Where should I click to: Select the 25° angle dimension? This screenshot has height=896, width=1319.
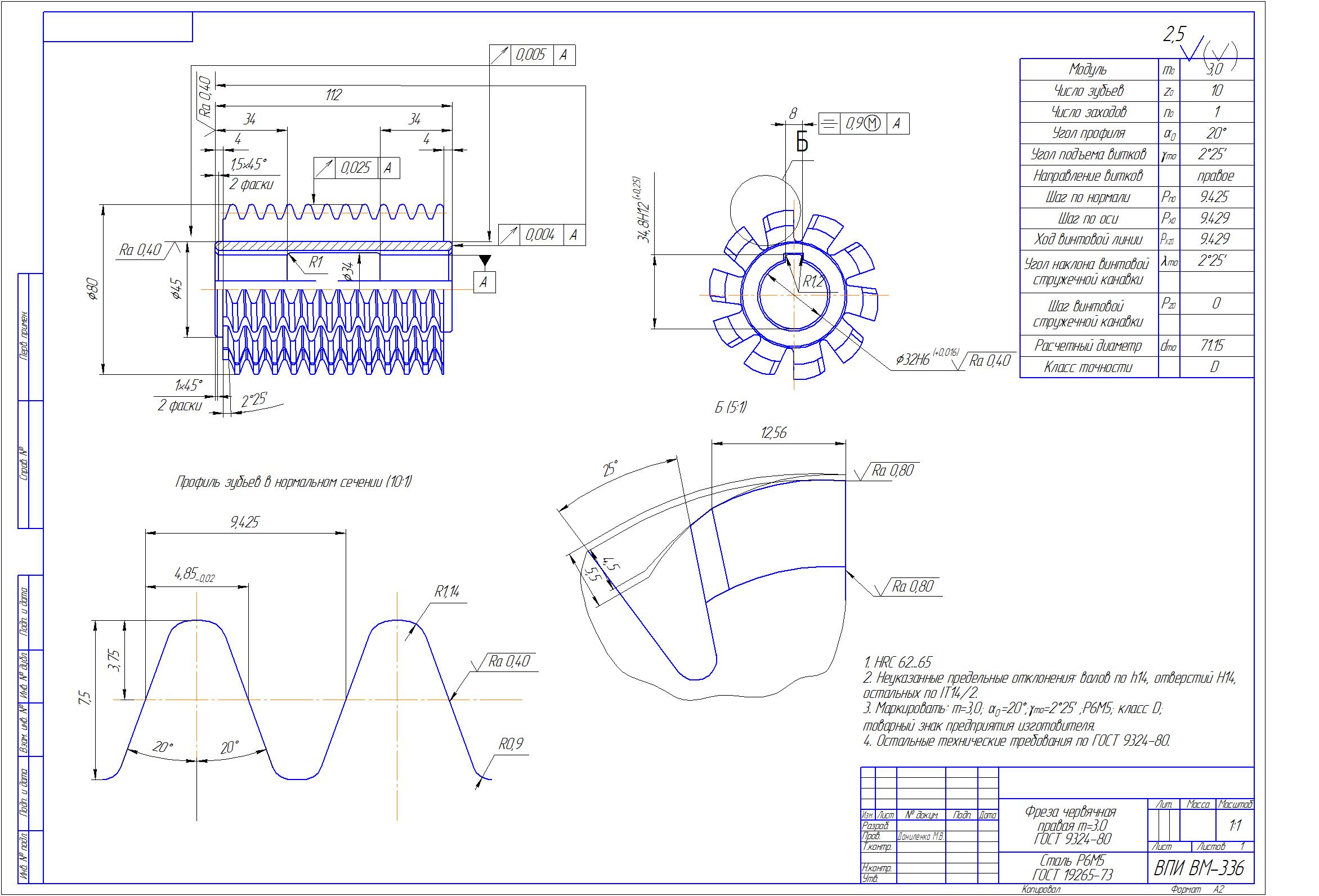(x=611, y=469)
